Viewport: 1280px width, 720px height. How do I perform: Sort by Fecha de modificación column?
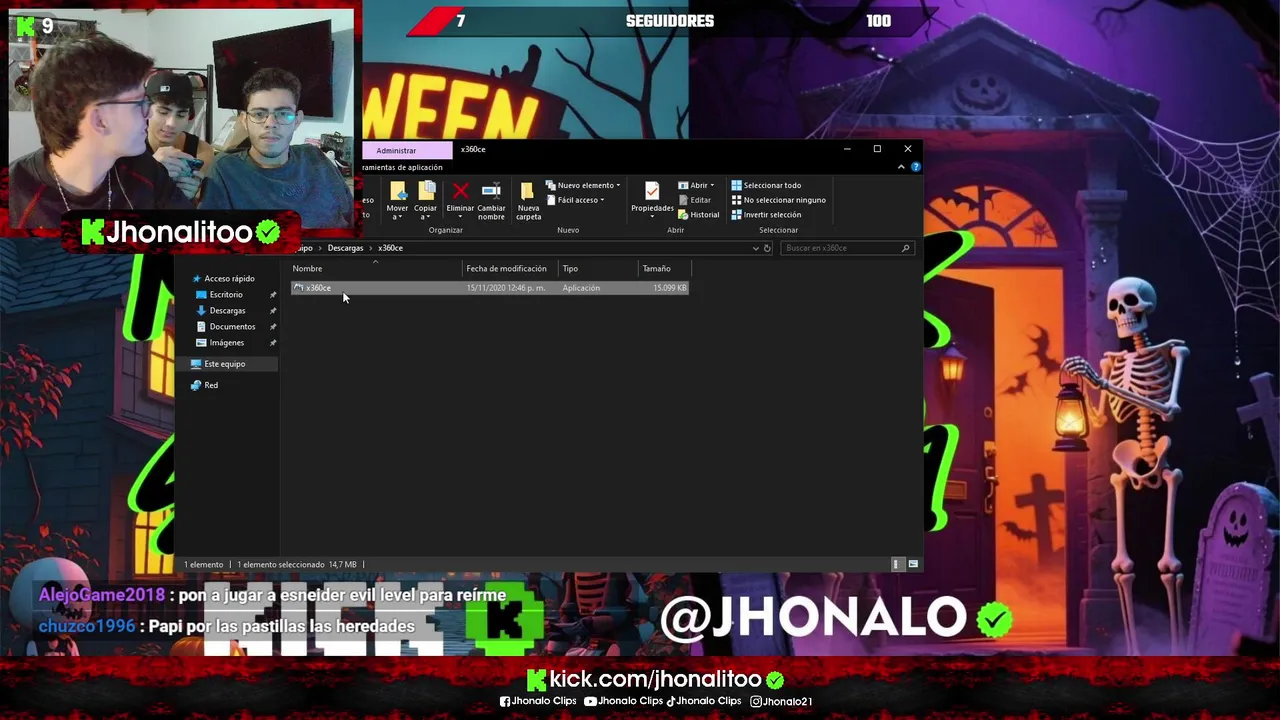click(x=510, y=268)
